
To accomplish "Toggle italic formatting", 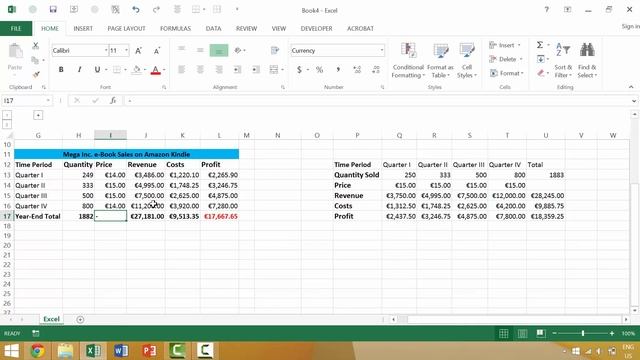I will point(79,69).
